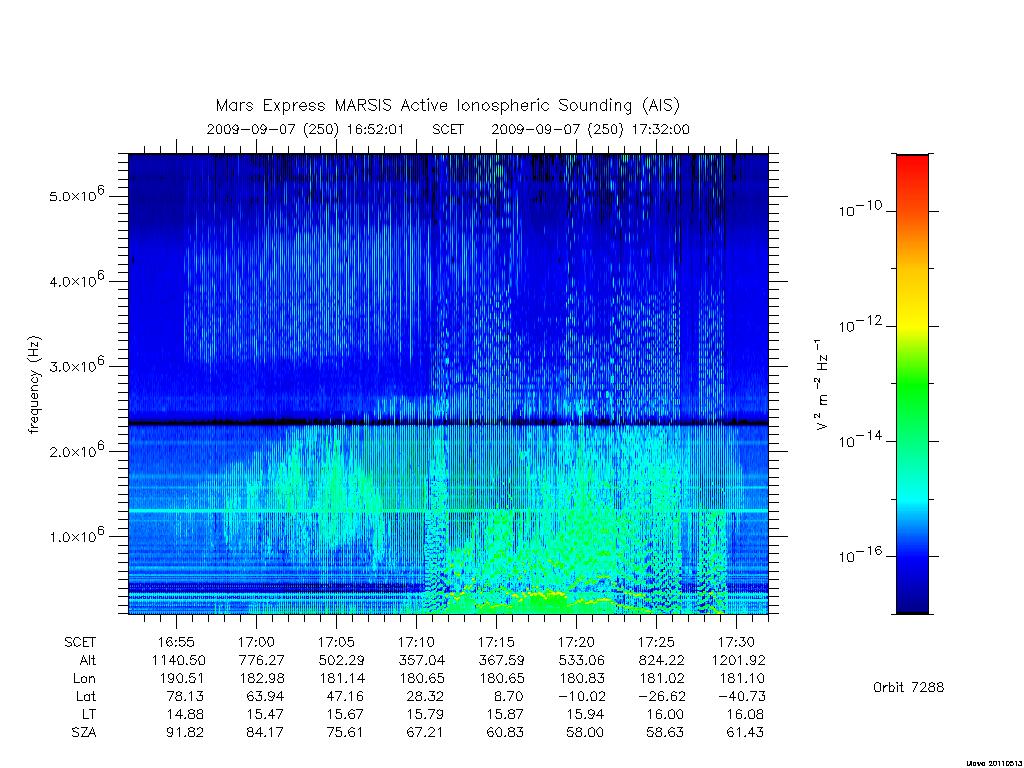Click SZA value '91.82'

pos(185,733)
